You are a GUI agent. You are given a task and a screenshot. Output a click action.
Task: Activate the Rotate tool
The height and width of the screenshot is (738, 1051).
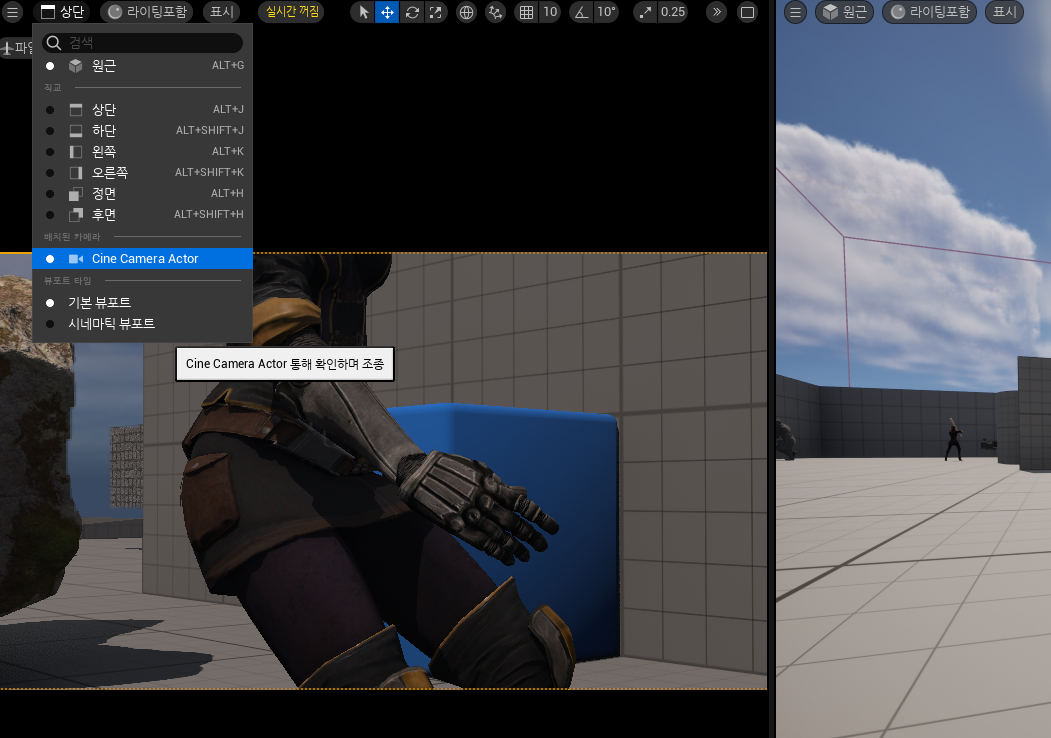point(412,12)
